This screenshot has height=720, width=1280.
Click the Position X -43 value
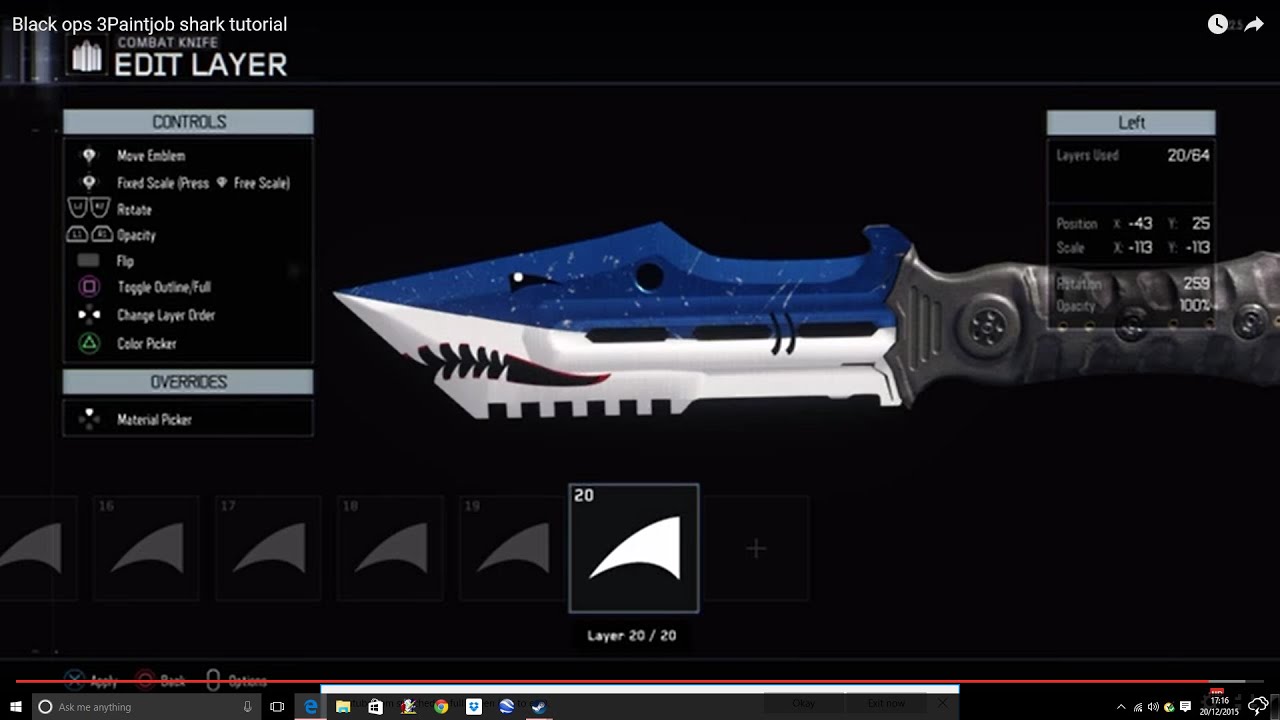(1140, 224)
